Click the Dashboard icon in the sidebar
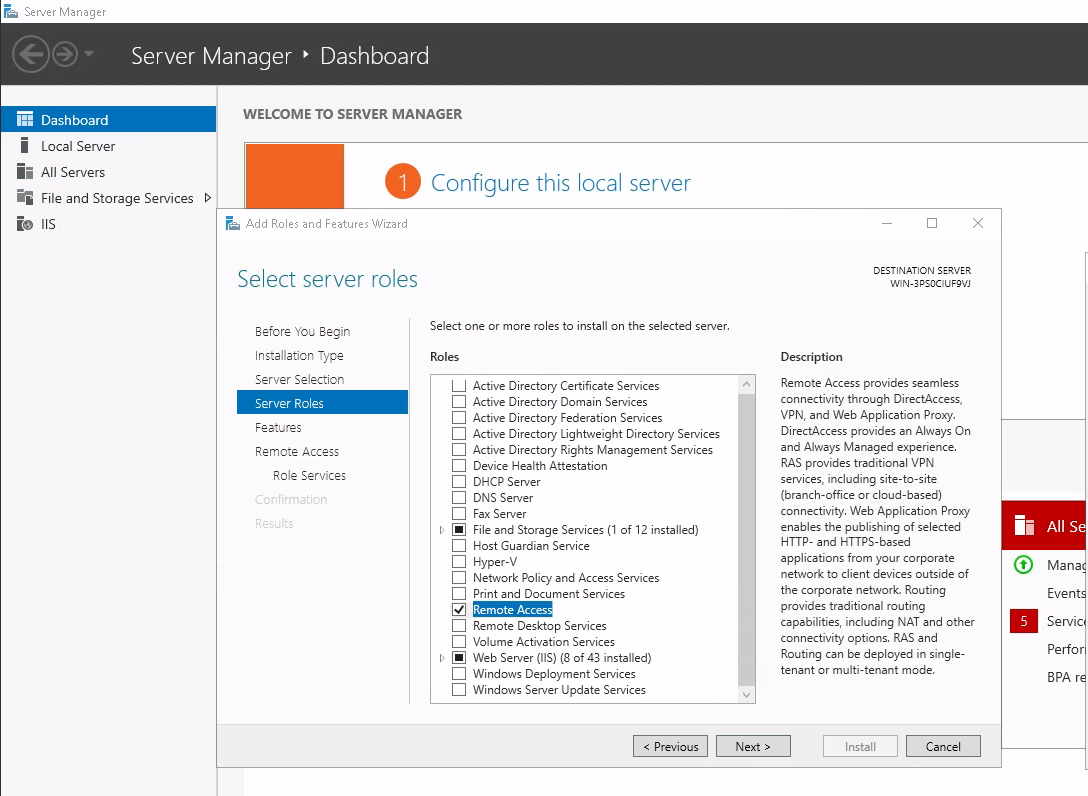Screen dimensions: 1088x796 (25, 119)
